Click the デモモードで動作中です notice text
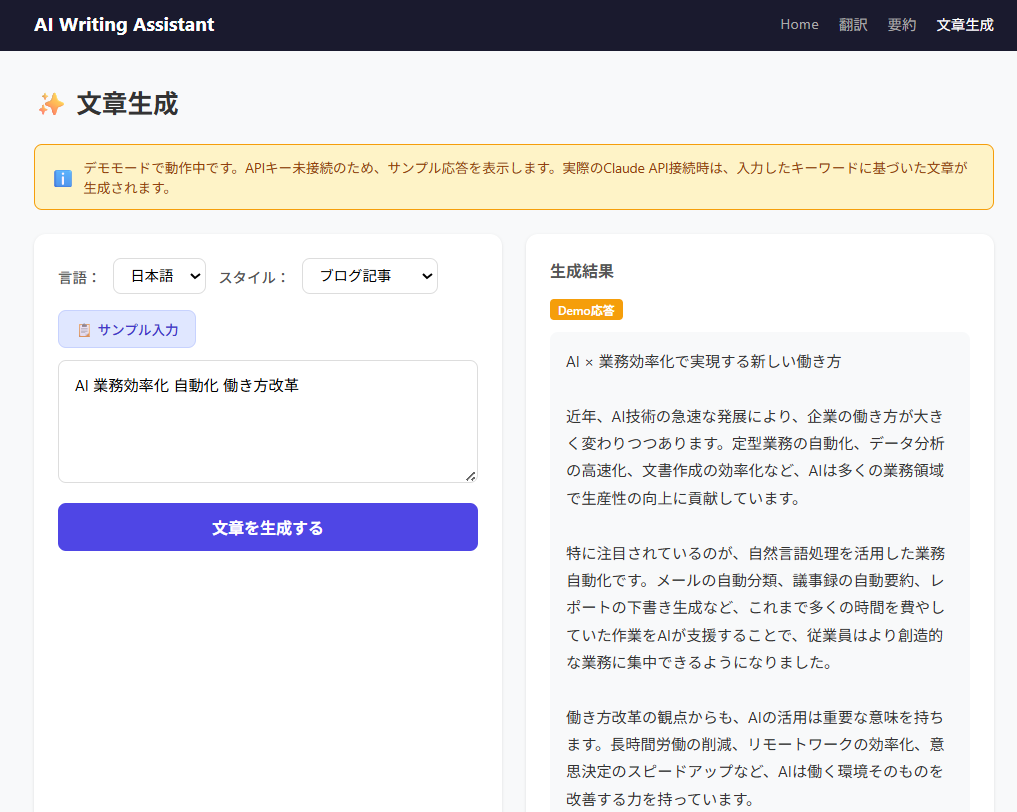This screenshot has width=1017, height=812. (525, 178)
